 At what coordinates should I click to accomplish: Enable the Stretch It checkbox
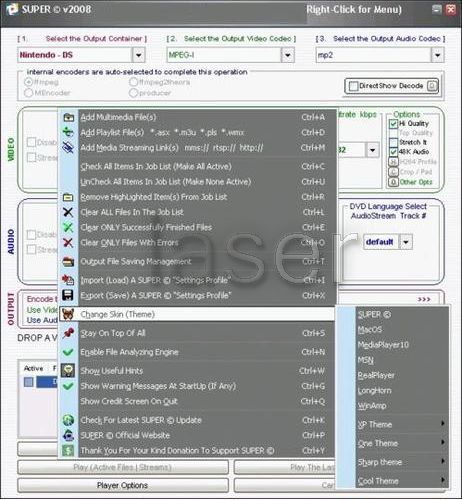tap(394, 142)
